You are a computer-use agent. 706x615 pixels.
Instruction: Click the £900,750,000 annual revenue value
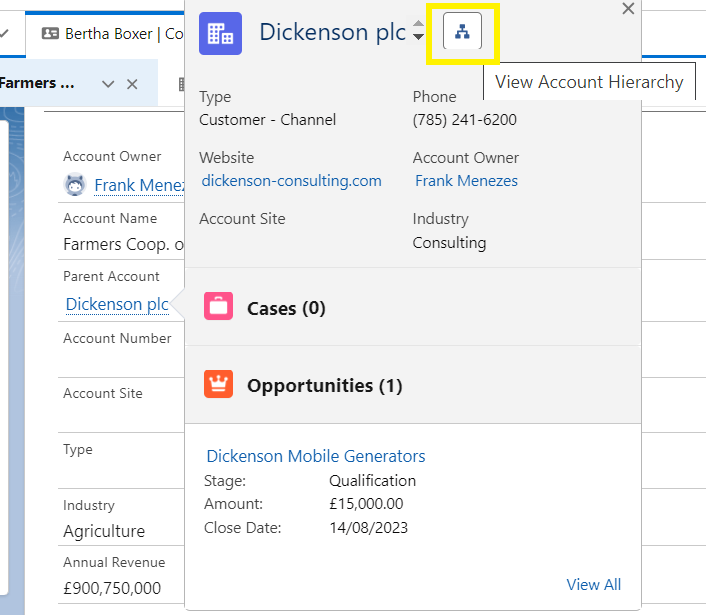[x=112, y=588]
